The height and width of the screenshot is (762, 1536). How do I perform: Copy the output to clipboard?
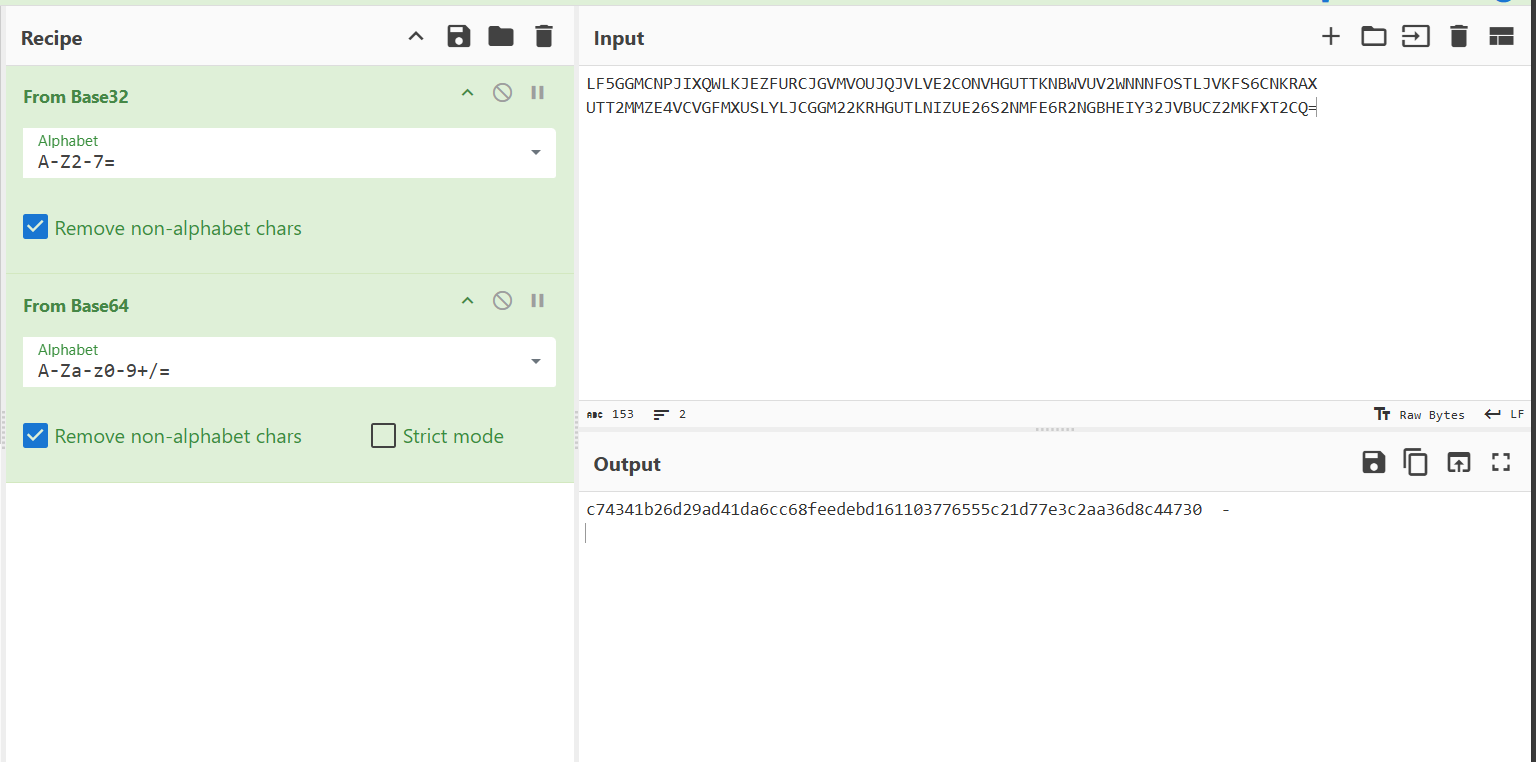pyautogui.click(x=1415, y=462)
